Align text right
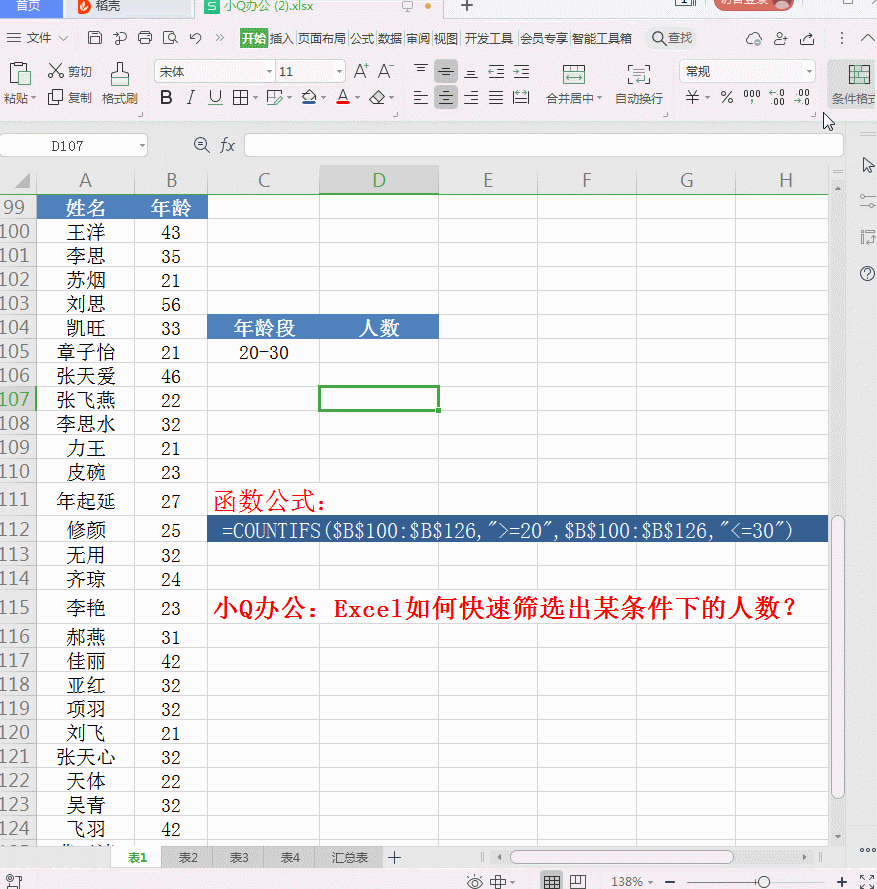The image size is (877, 889). coord(471,98)
